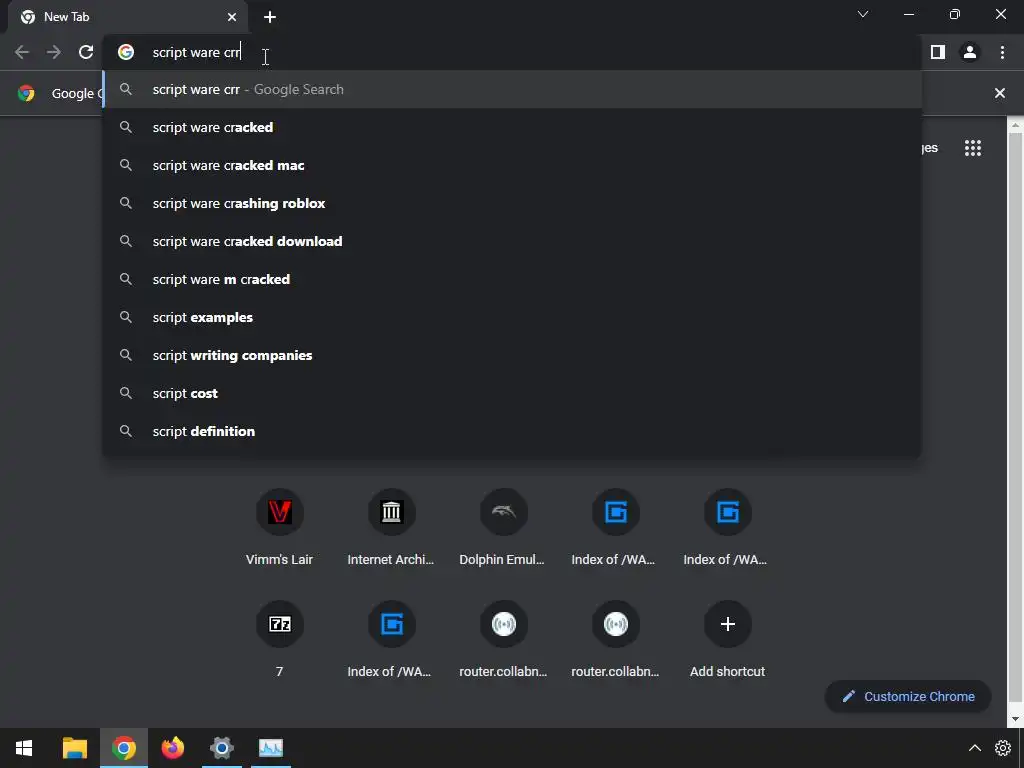
Task: Pick the 'script ware cracked download' suggestion
Action: coord(513,241)
